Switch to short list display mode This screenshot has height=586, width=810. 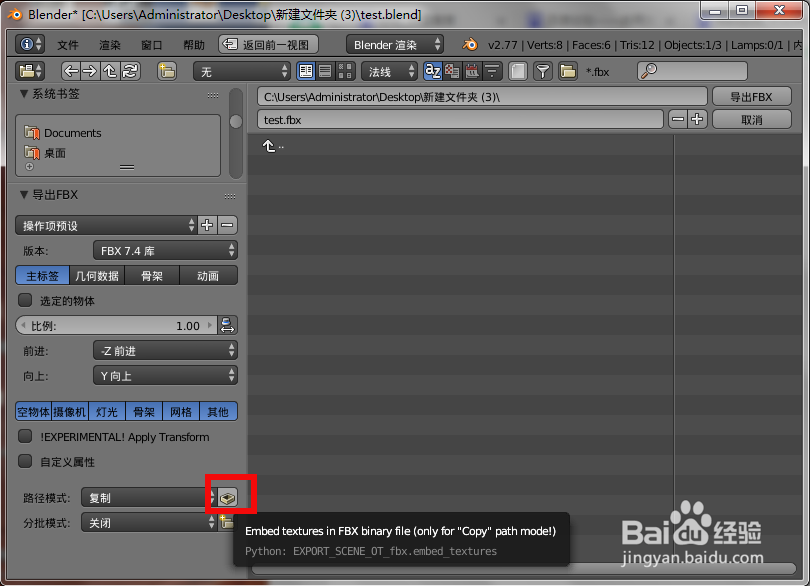click(306, 71)
